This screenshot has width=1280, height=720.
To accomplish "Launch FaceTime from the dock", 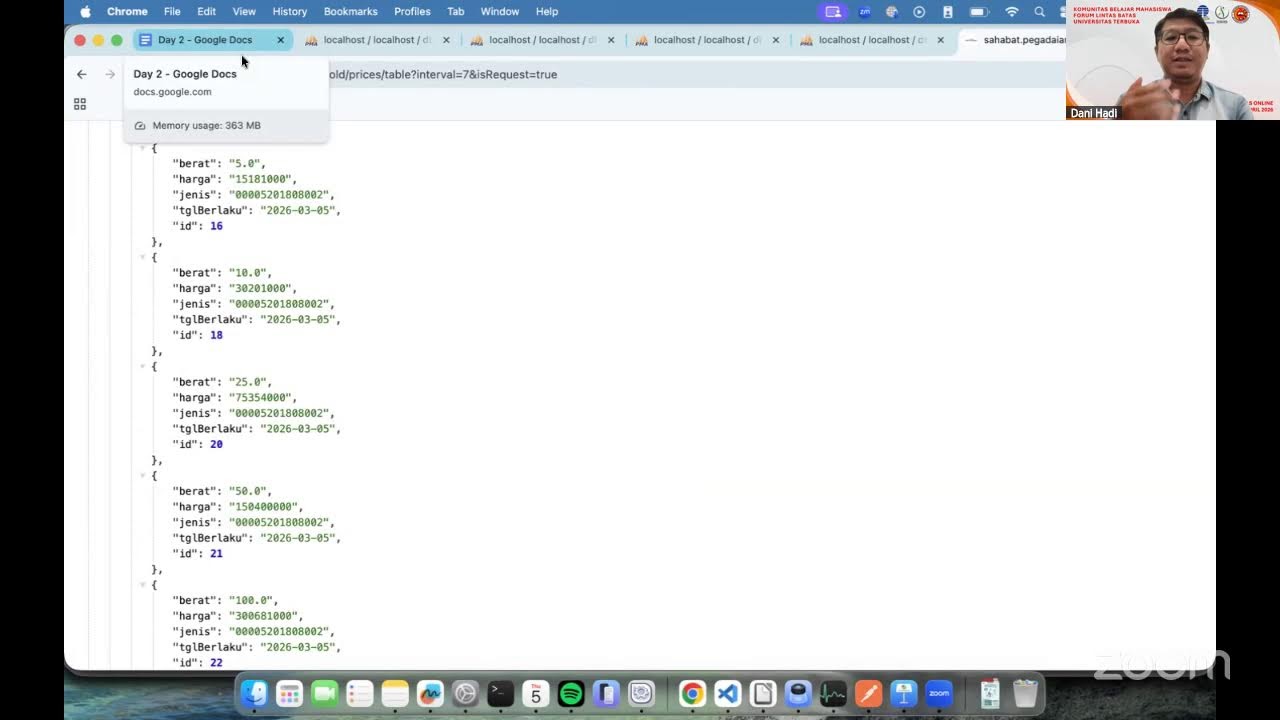I will [324, 693].
